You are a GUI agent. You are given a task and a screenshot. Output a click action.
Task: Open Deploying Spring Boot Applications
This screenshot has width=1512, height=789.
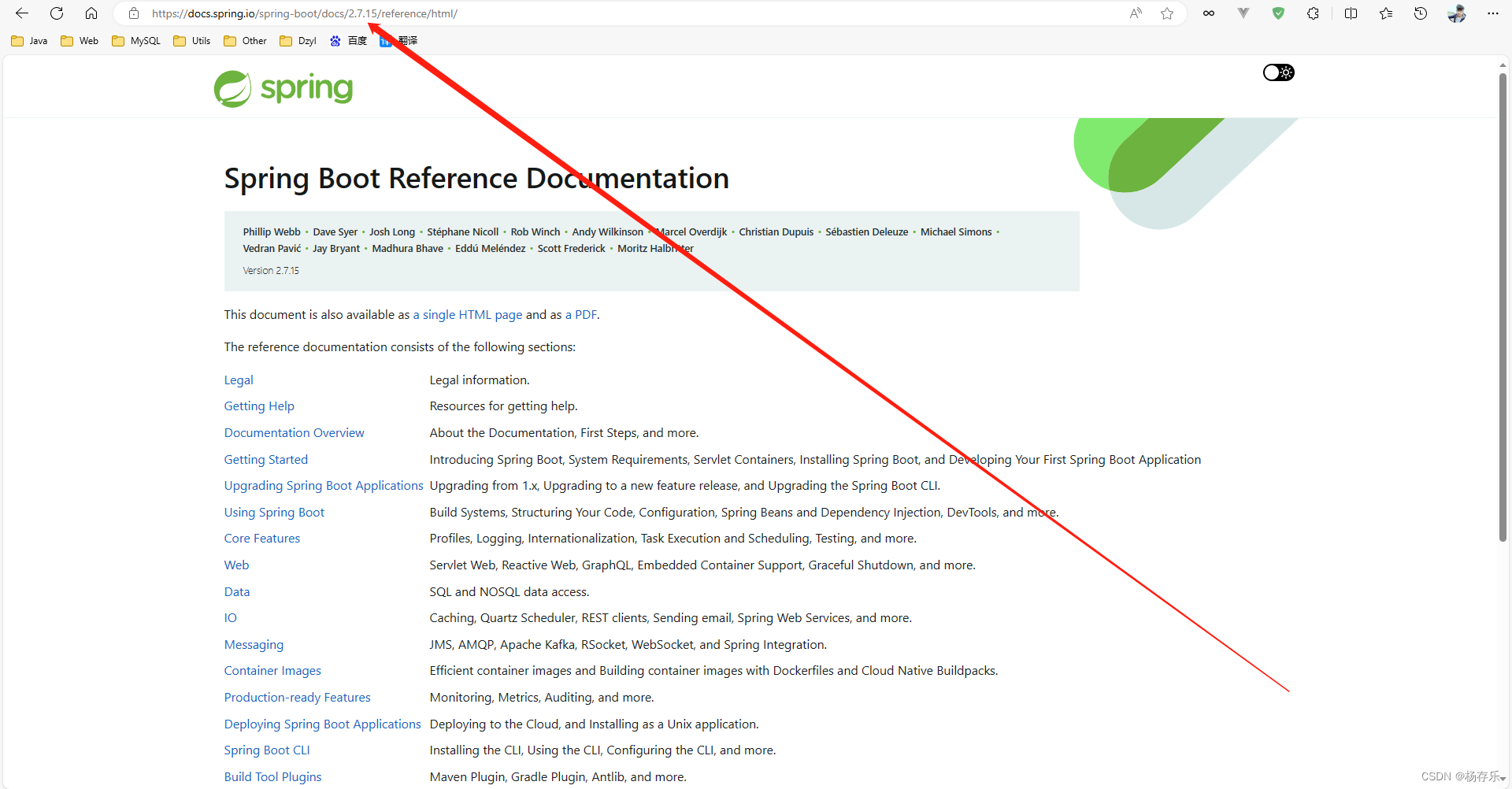point(322,724)
